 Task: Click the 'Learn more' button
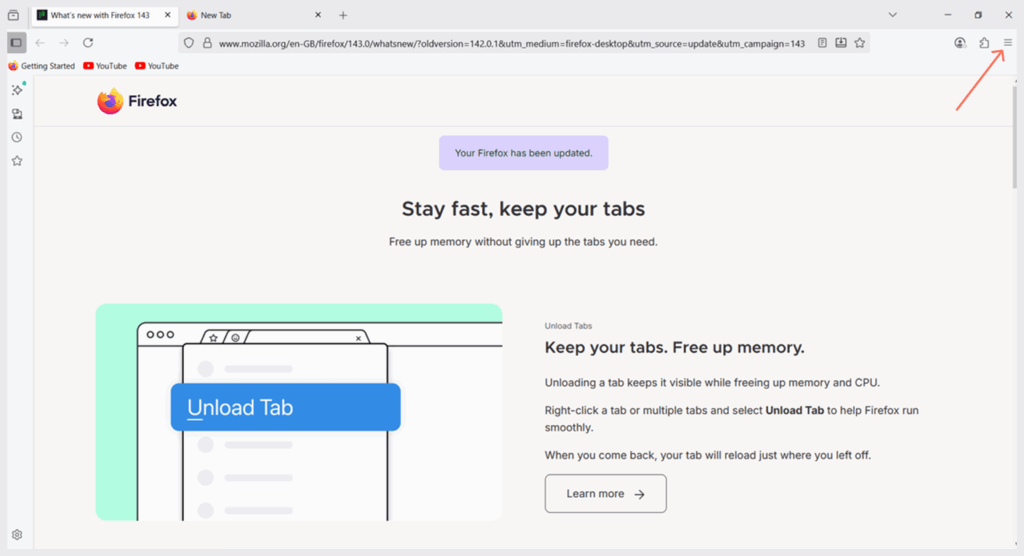tap(605, 494)
